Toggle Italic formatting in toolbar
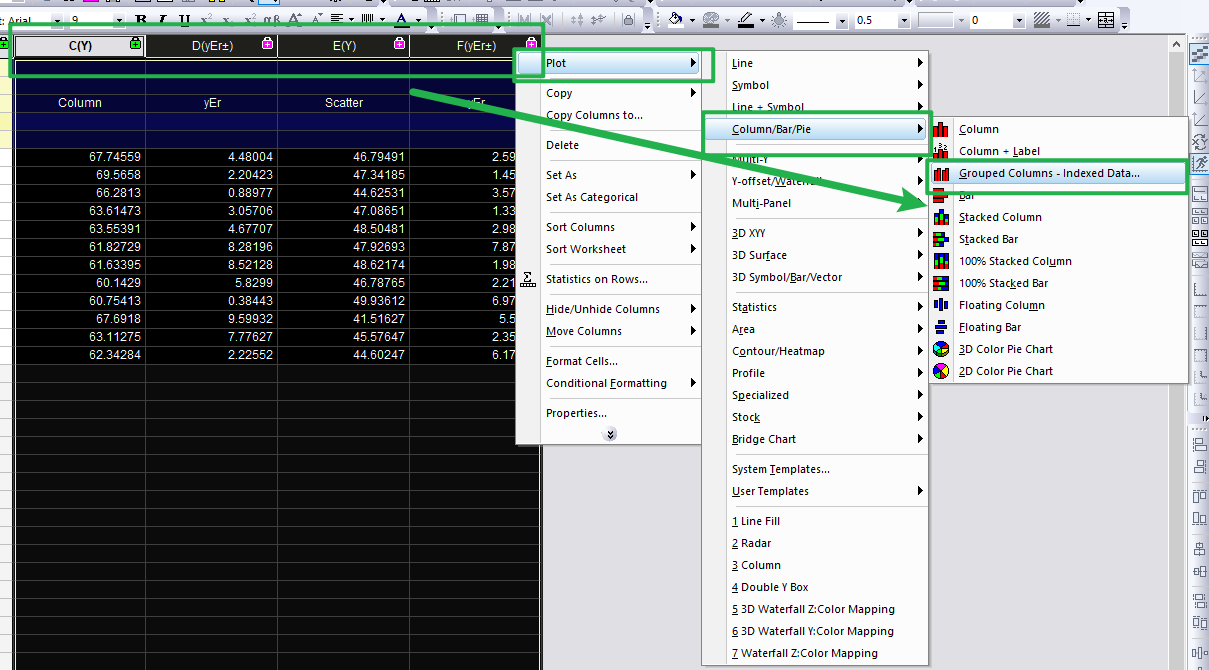 click(x=162, y=19)
